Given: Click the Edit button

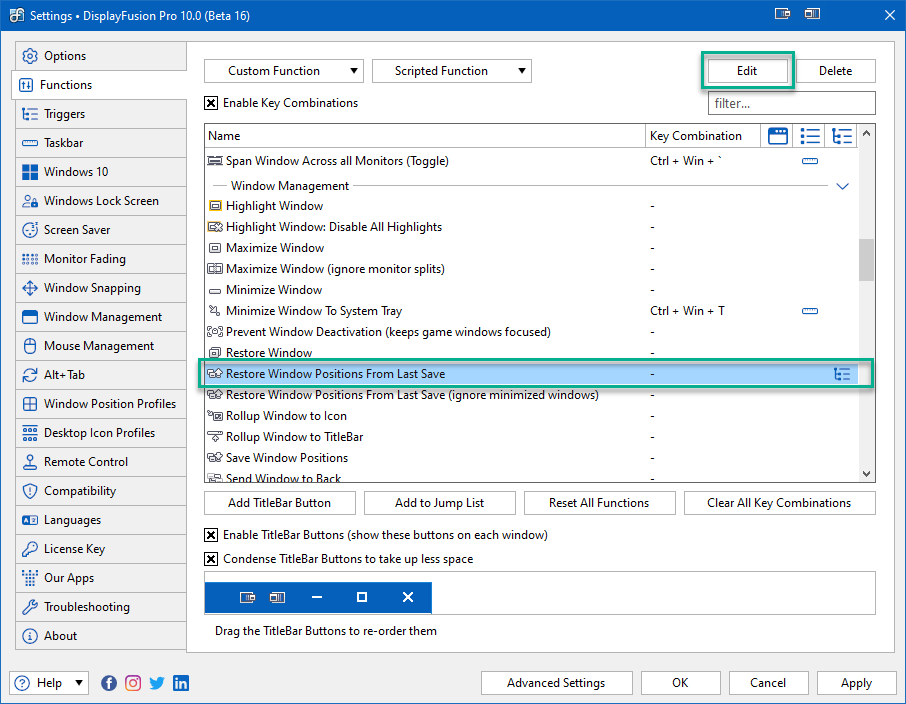Looking at the screenshot, I should (747, 71).
